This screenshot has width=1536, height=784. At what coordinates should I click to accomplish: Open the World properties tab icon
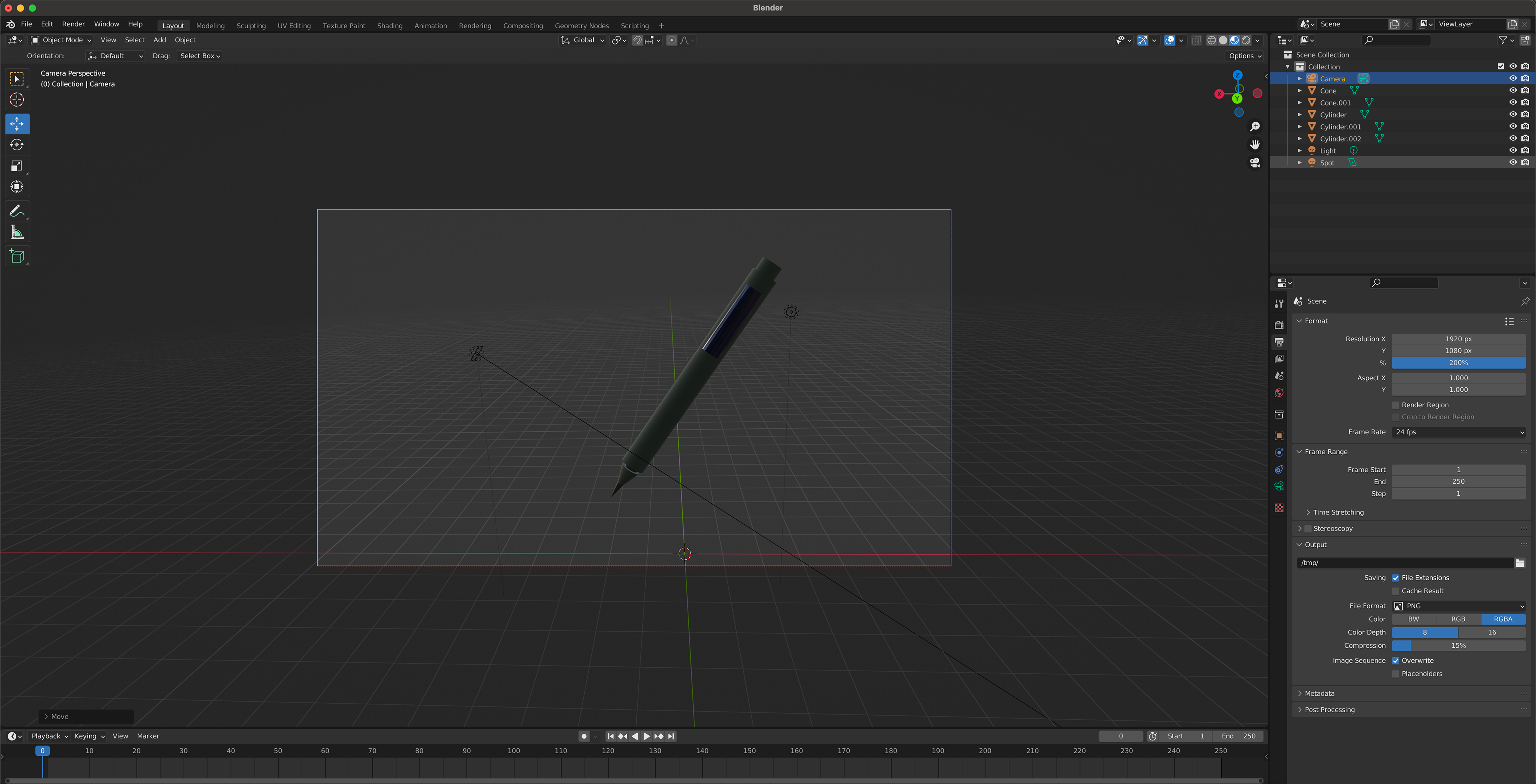(1279, 393)
